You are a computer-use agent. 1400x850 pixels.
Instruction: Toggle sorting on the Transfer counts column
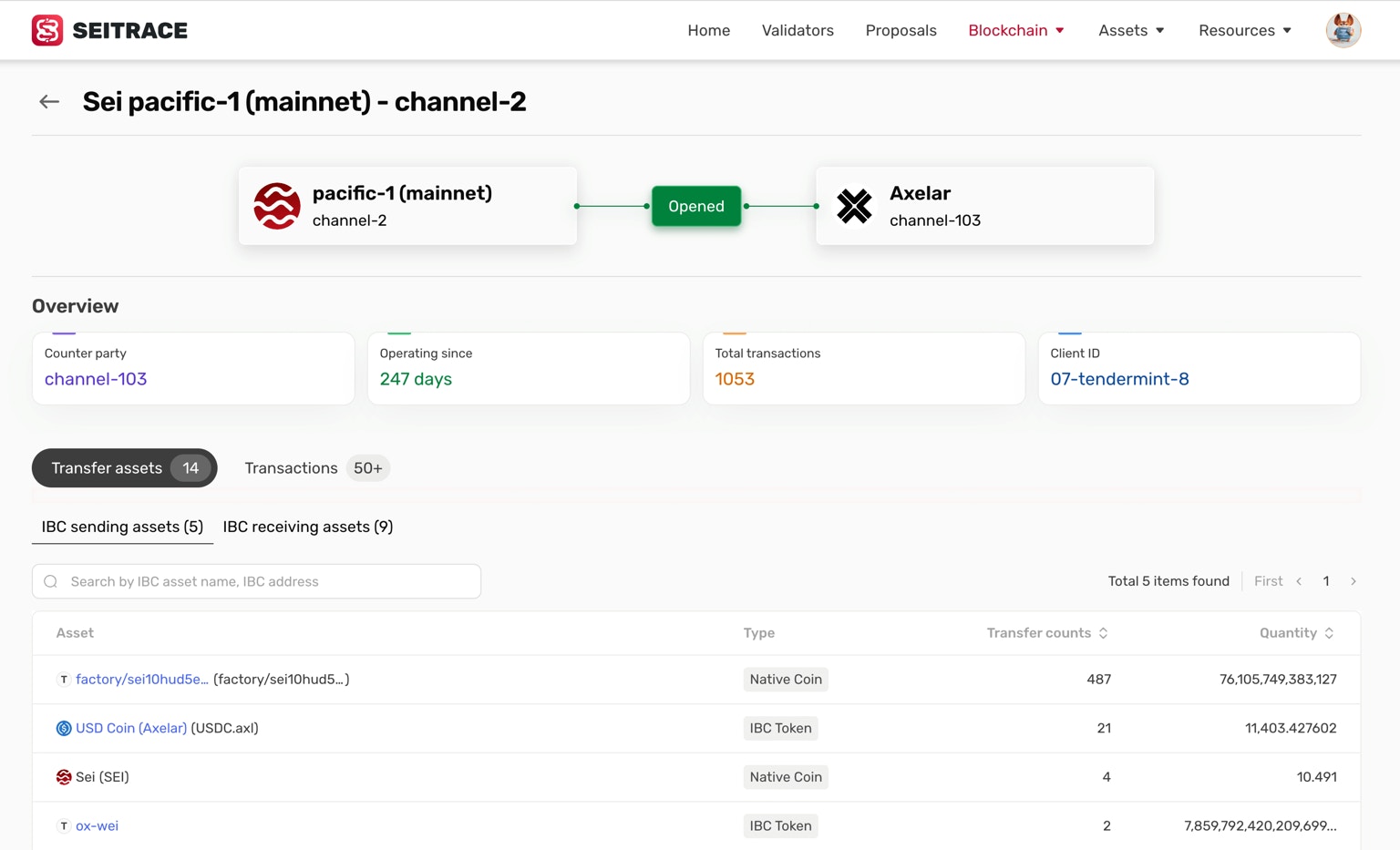pos(1102,632)
